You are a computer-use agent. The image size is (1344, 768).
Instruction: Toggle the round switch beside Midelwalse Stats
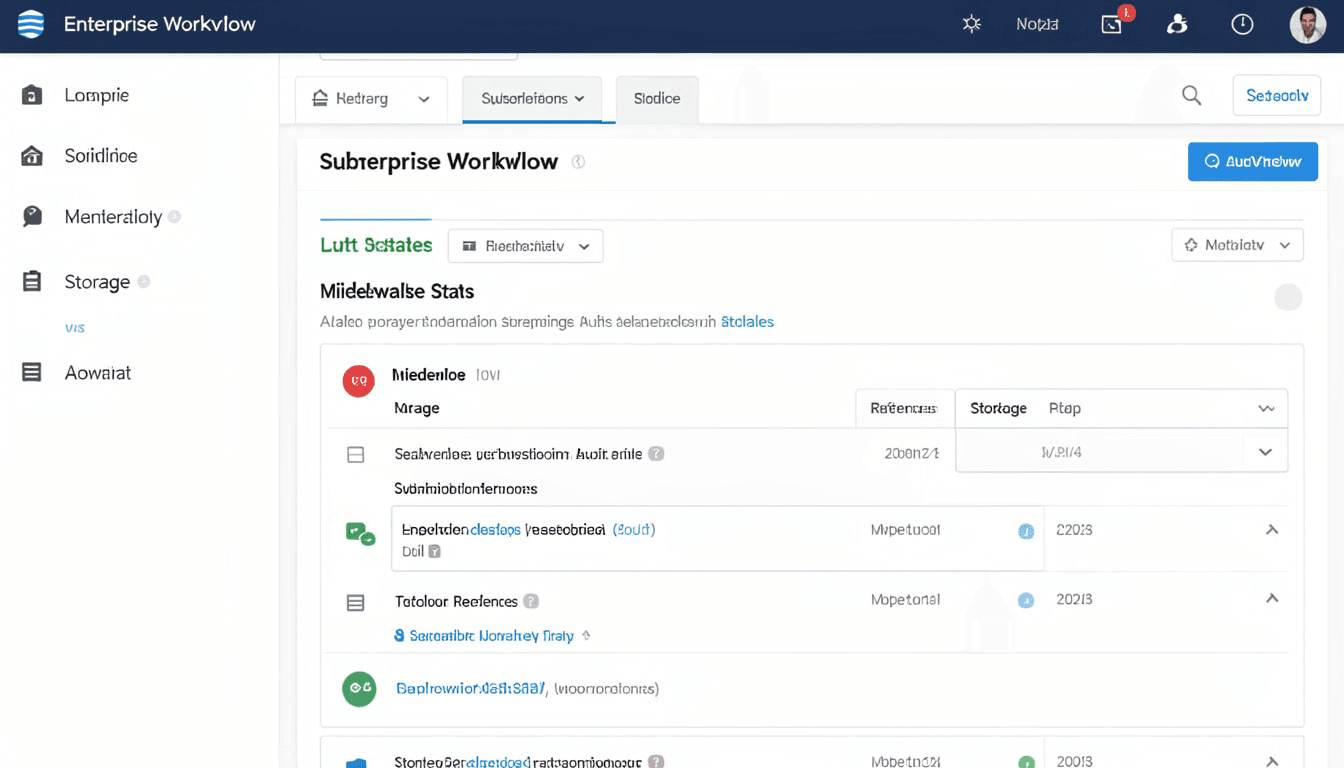tap(1288, 297)
